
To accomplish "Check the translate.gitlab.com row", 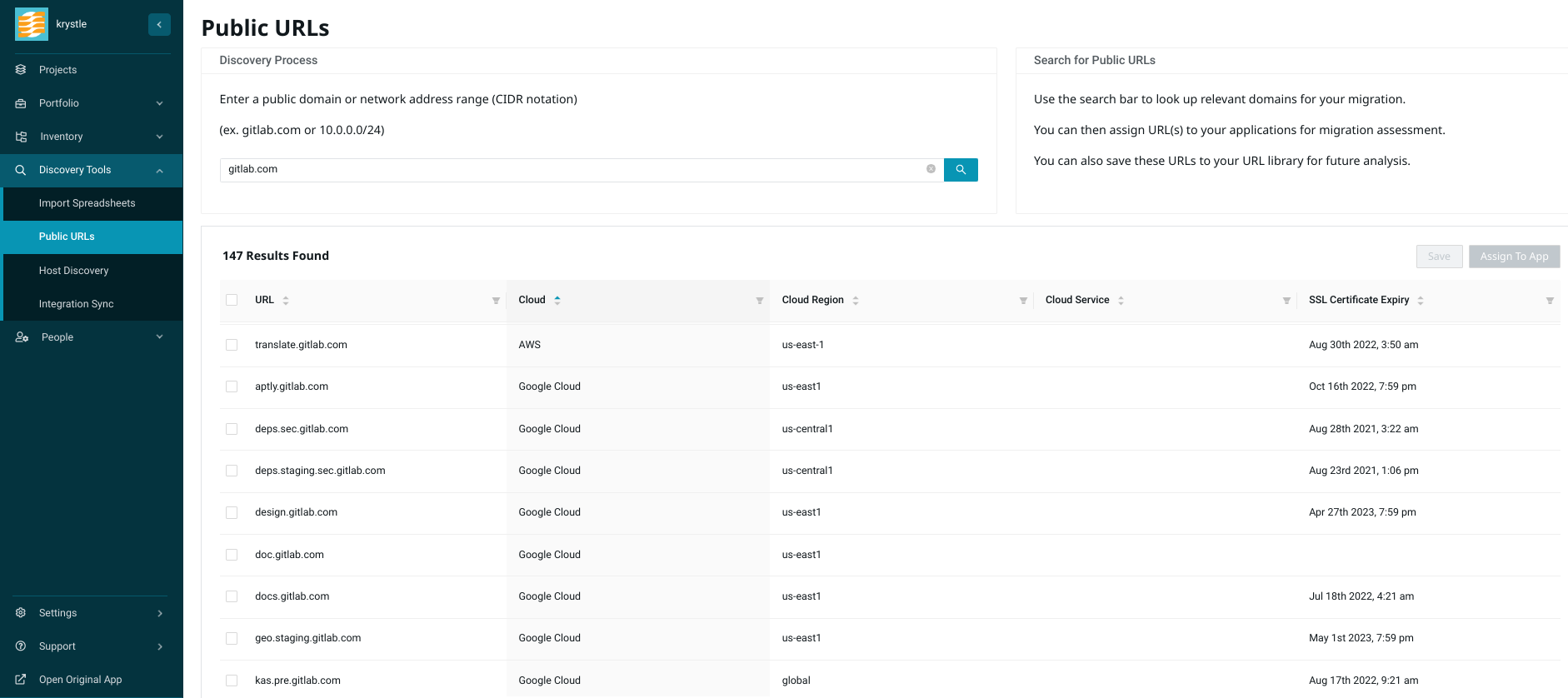I will [x=232, y=345].
